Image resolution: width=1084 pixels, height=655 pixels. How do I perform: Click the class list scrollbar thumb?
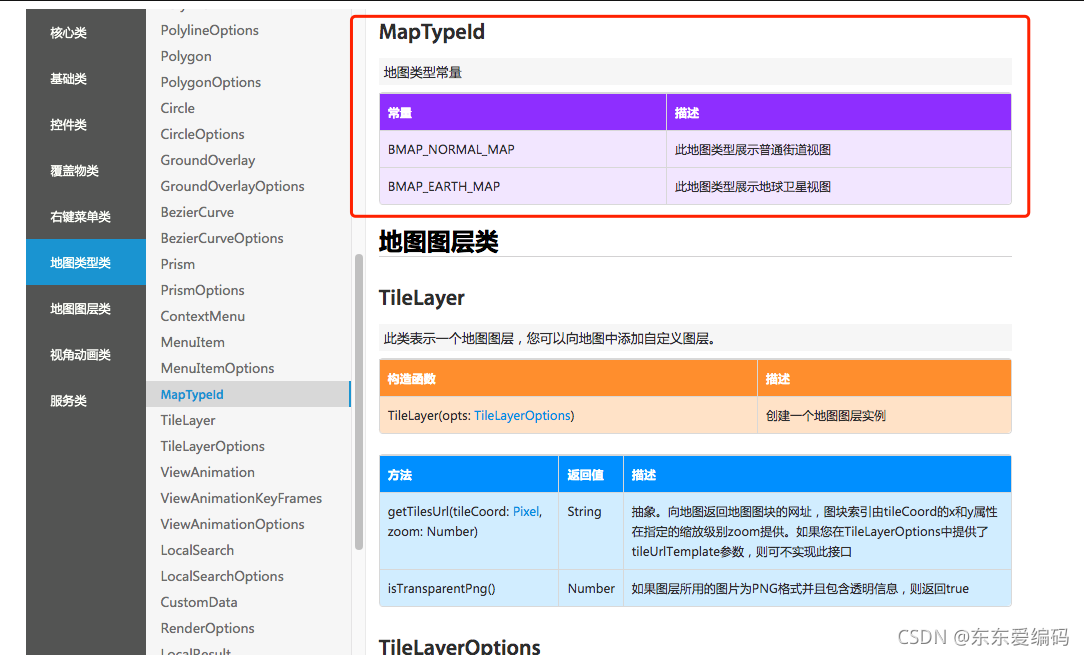pyautogui.click(x=359, y=403)
